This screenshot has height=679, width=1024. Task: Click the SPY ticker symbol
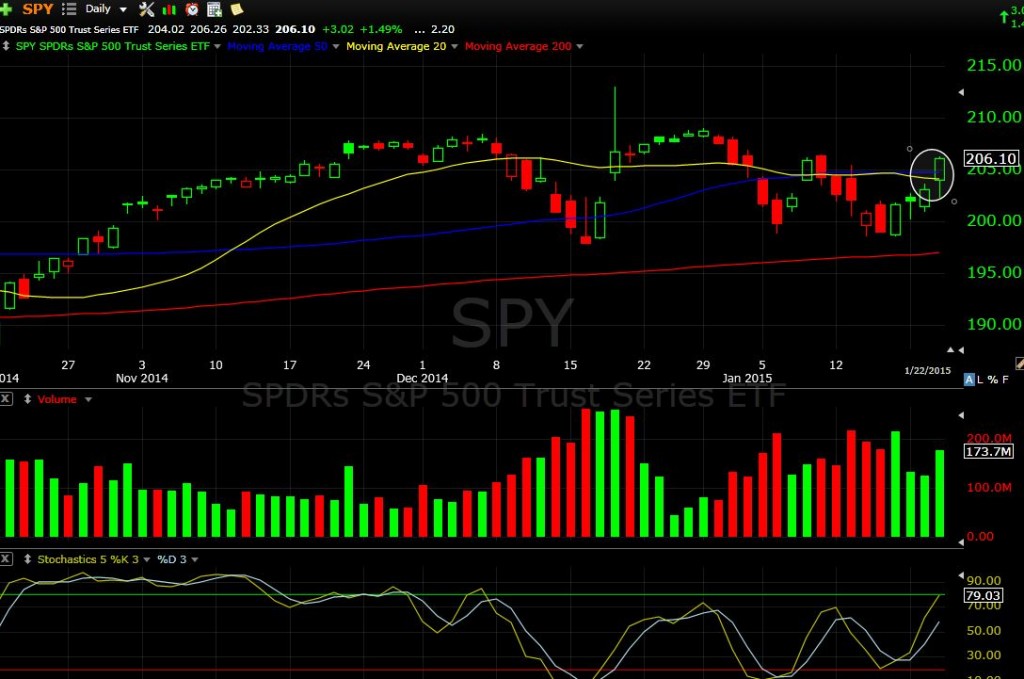pyautogui.click(x=38, y=9)
